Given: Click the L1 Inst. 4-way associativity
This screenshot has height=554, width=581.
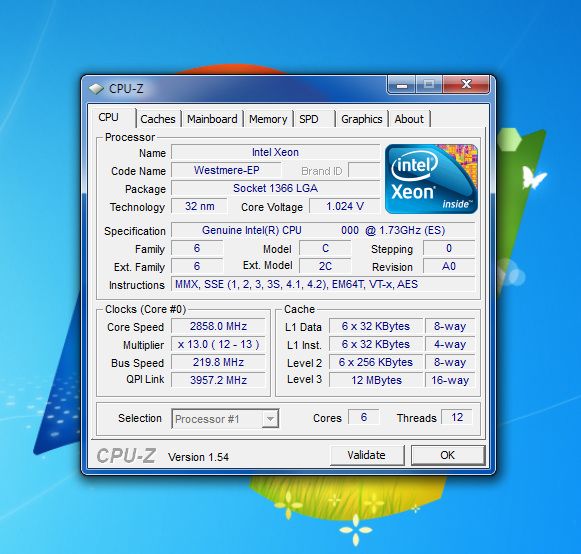Looking at the screenshot, I should pos(450,344).
